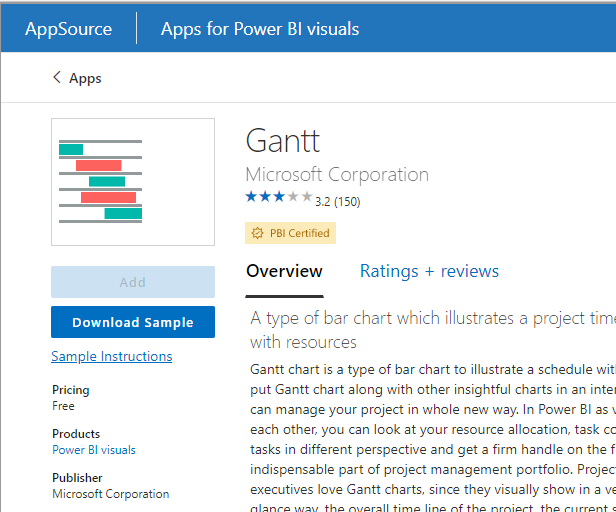Click the PBI Certified label
Viewport: 616px width, 512px height.
click(x=299, y=233)
